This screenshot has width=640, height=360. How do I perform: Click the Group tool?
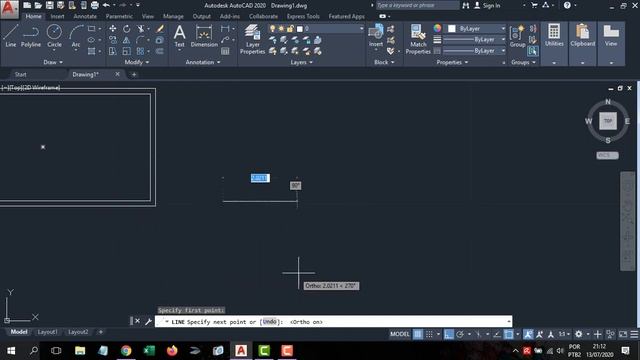click(517, 36)
